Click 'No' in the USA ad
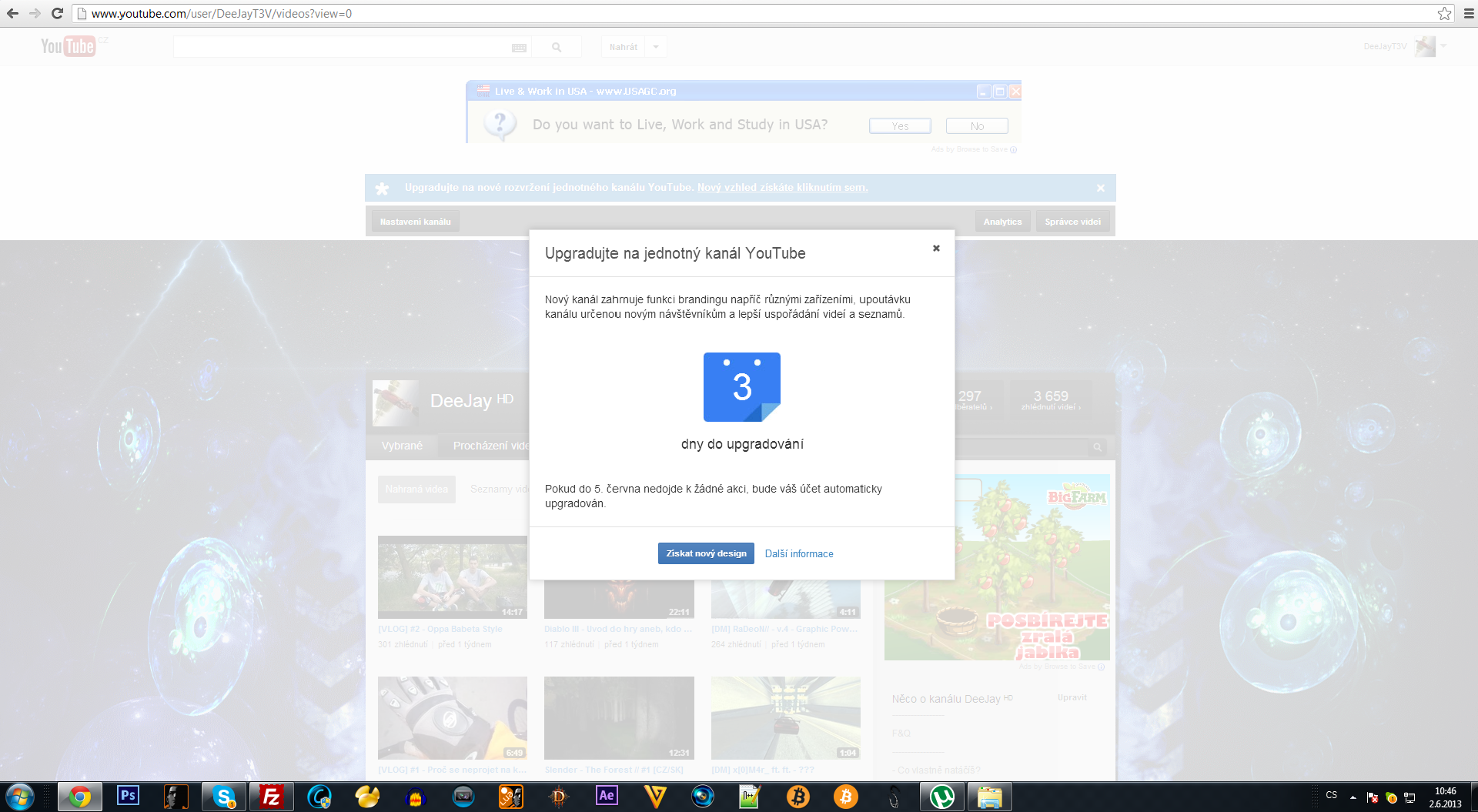 click(977, 126)
